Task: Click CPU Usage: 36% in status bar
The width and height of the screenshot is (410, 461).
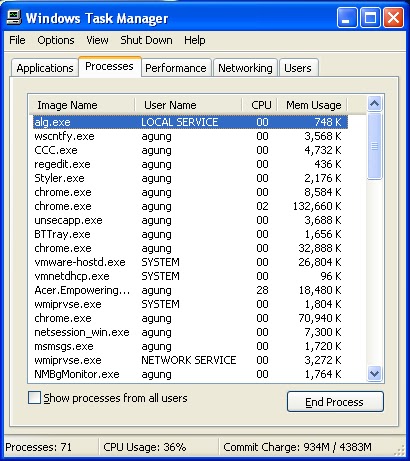Action: click(x=145, y=447)
